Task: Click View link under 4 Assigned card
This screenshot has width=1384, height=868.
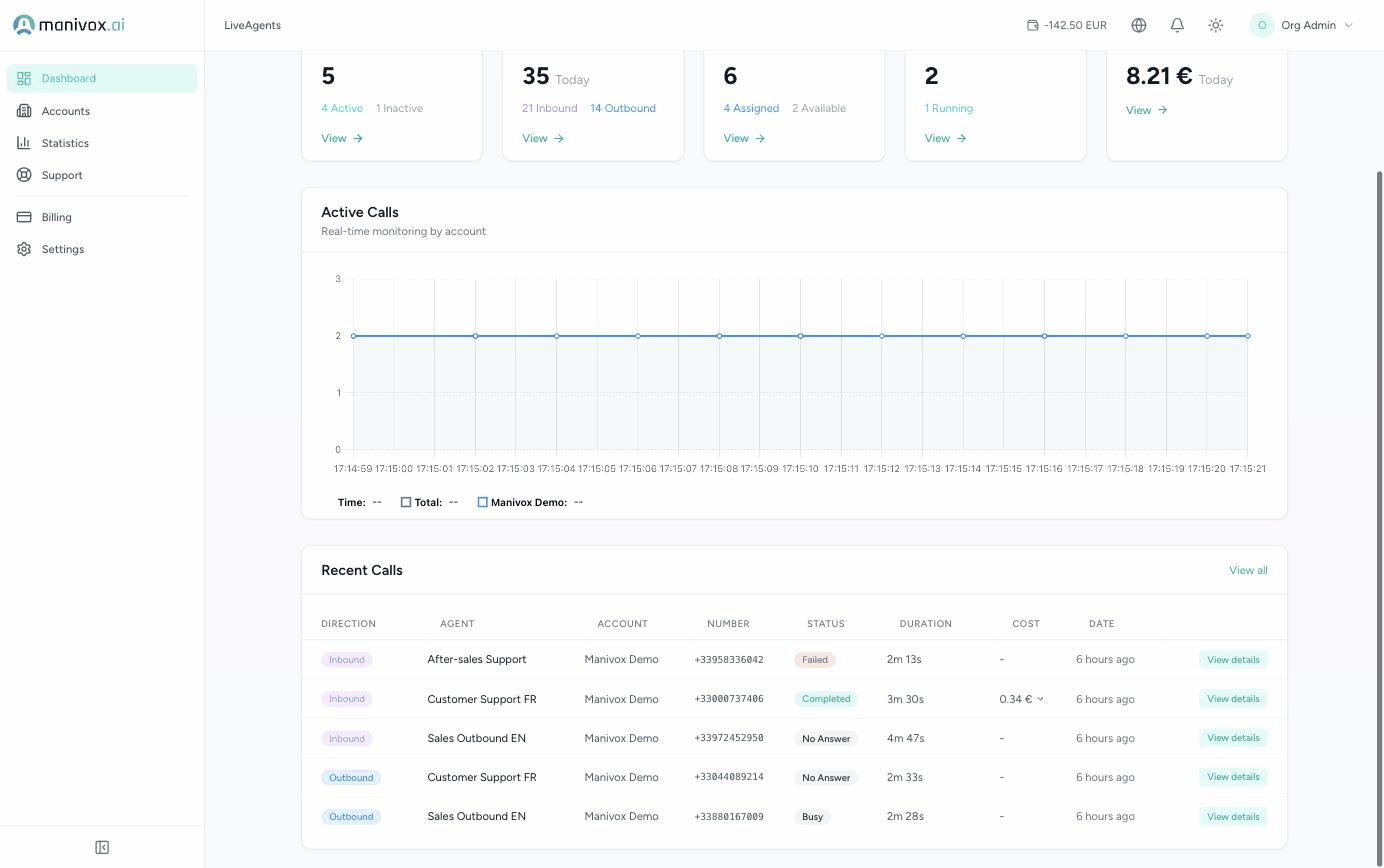Action: (x=744, y=138)
